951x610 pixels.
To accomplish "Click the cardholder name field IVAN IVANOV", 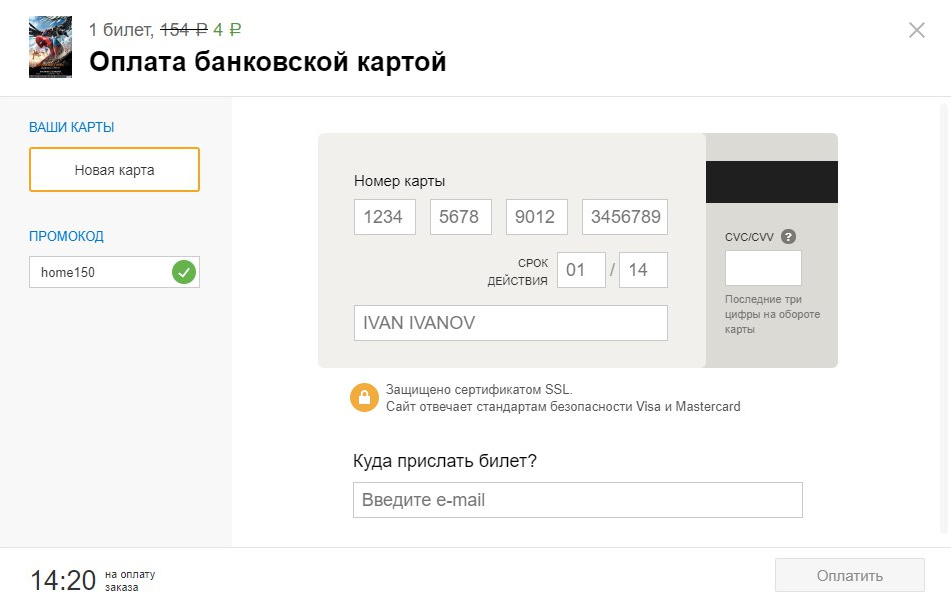I will 511,323.
